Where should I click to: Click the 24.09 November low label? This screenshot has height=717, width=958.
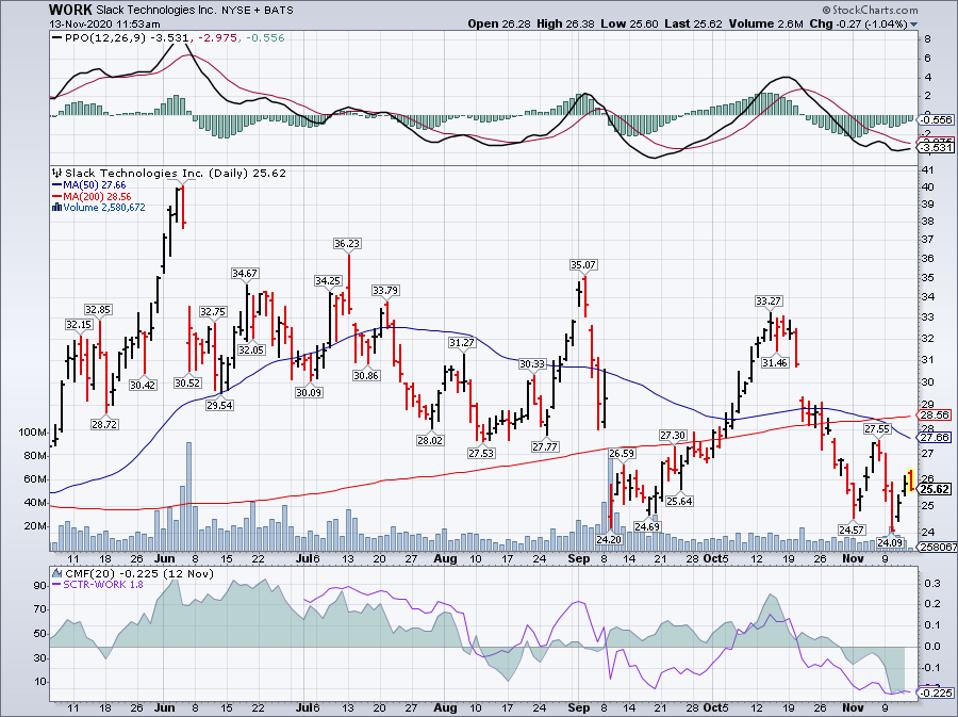(890, 542)
